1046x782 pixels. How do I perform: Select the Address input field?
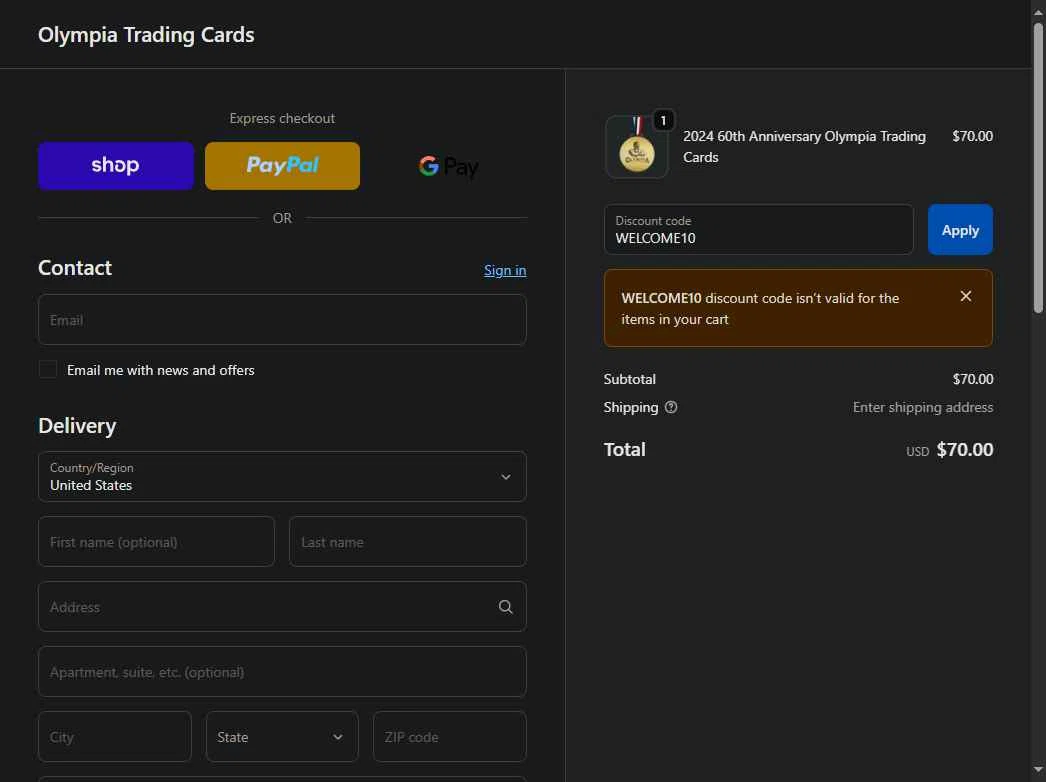click(282, 607)
